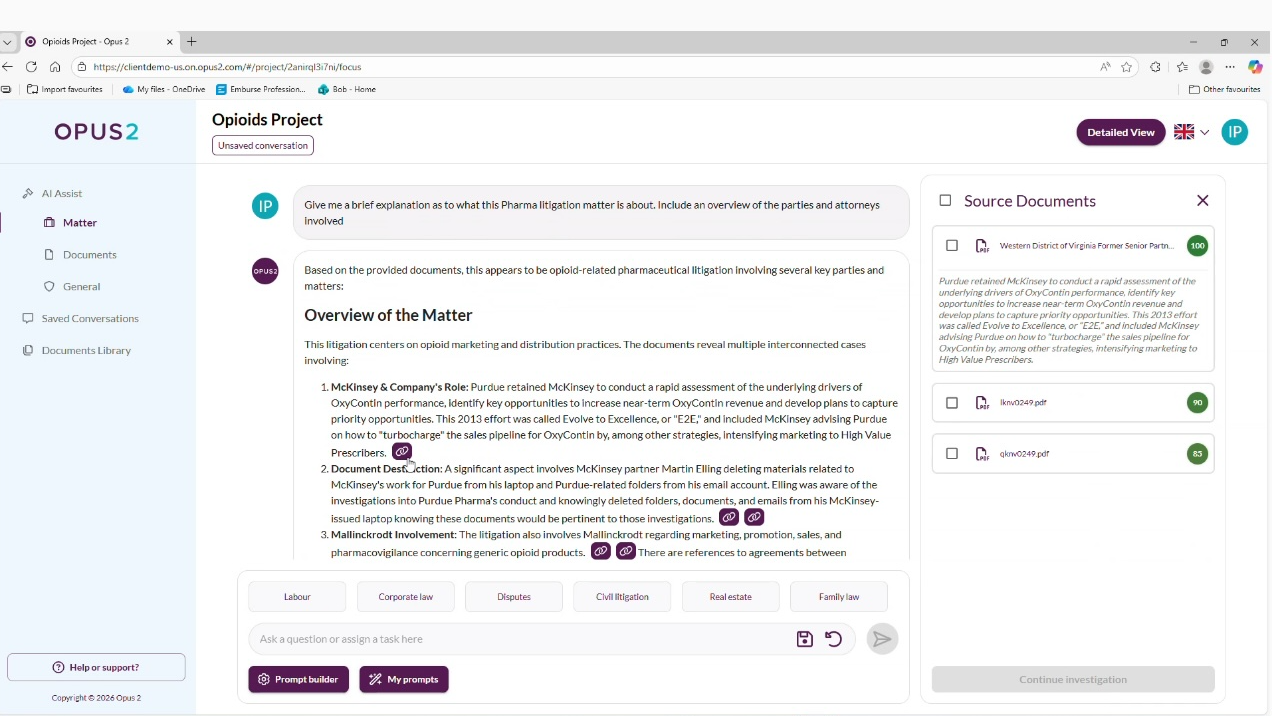The width and height of the screenshot is (1272, 716).
Task: Tick the qknv0249.pdf checkbox
Action: point(952,454)
